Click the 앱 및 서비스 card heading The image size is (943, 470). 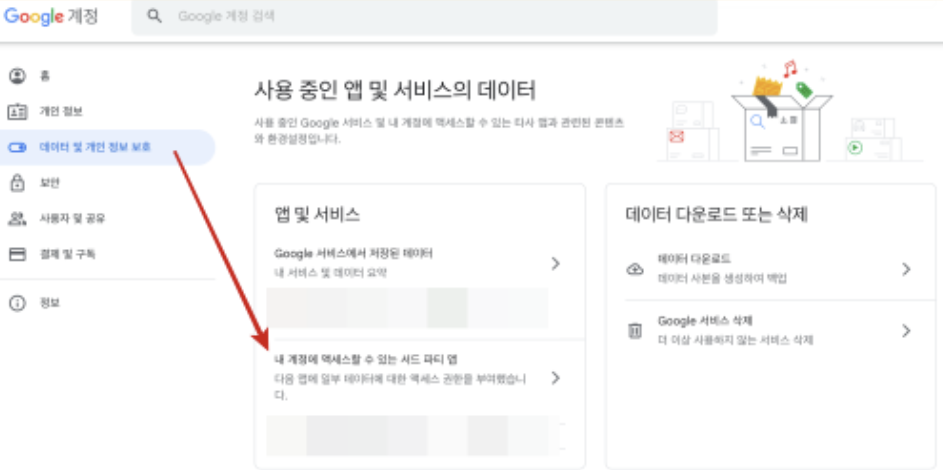coord(317,214)
